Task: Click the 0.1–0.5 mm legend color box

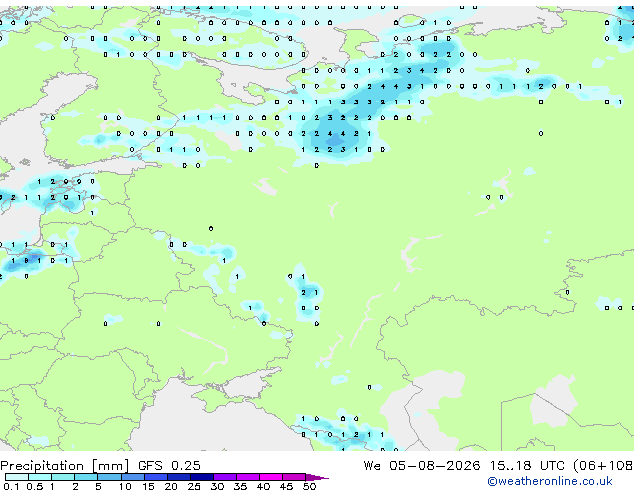Action: pyautogui.click(x=17, y=477)
